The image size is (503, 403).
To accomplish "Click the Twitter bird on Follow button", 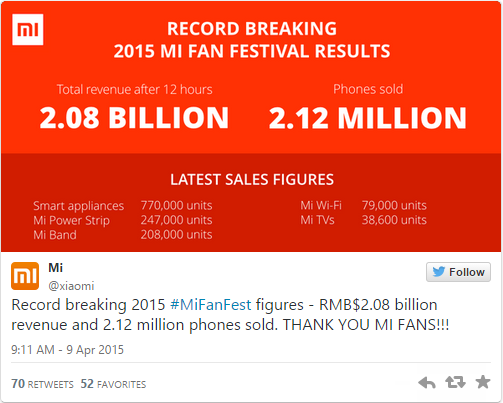I will point(439,272).
